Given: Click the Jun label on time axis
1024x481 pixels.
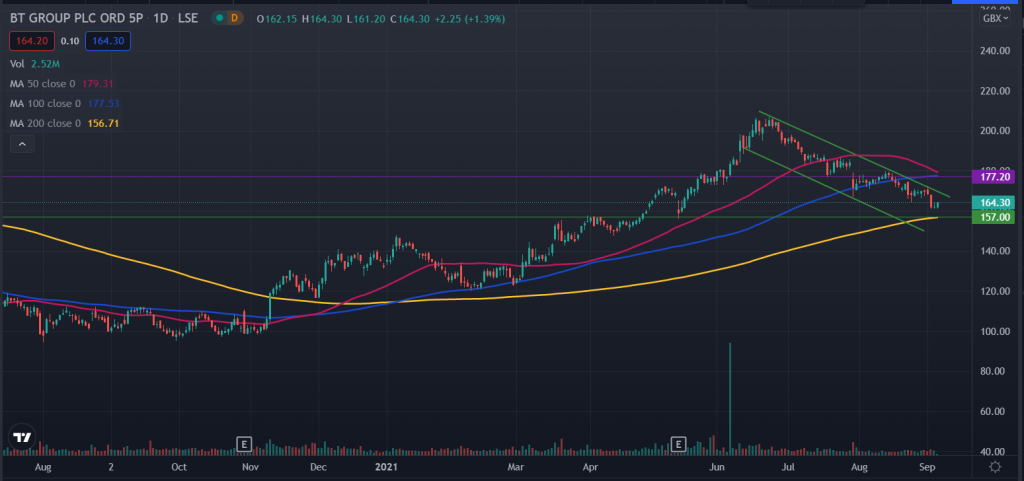Looking at the screenshot, I should tap(718, 467).
